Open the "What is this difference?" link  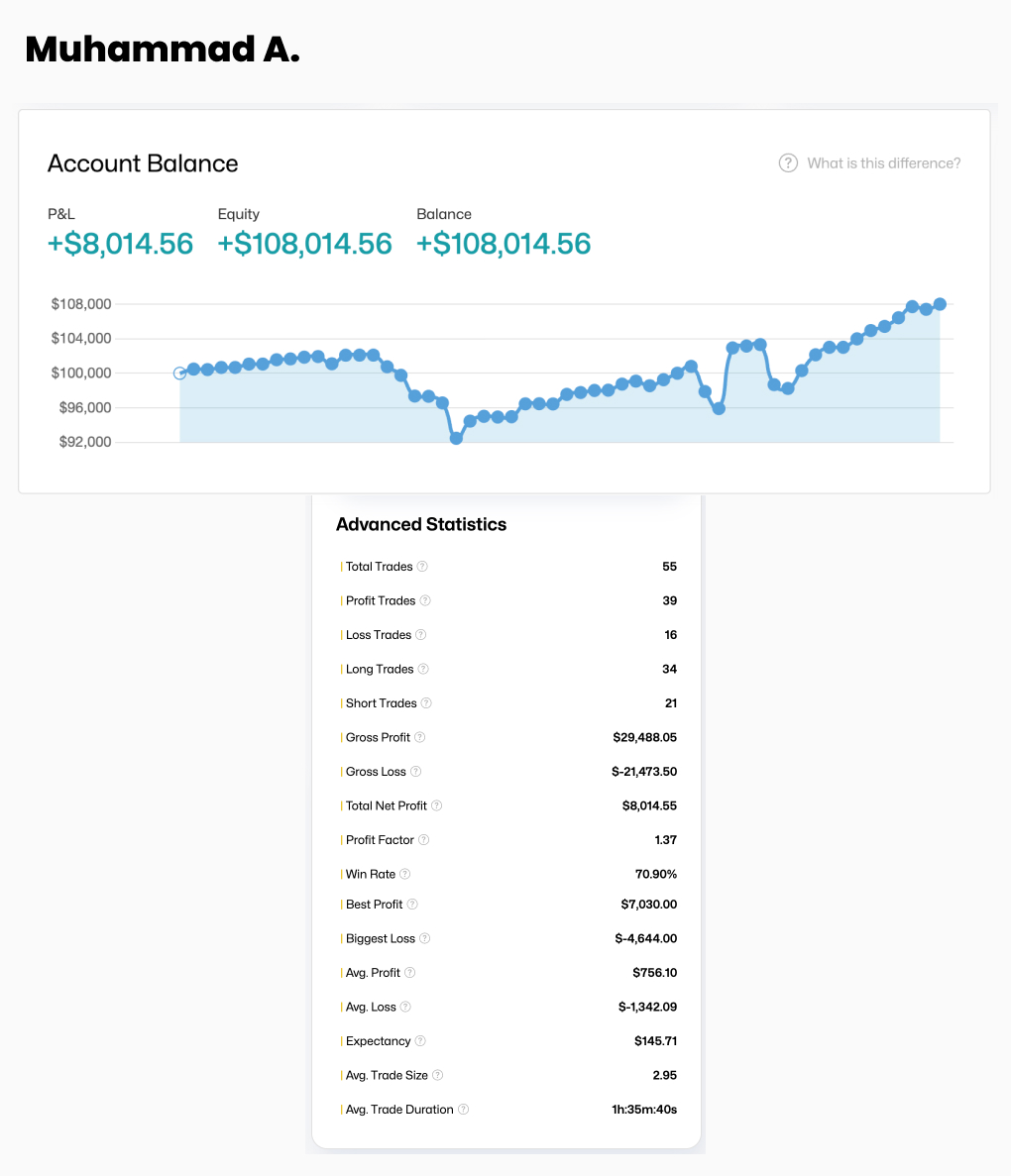[x=883, y=163]
